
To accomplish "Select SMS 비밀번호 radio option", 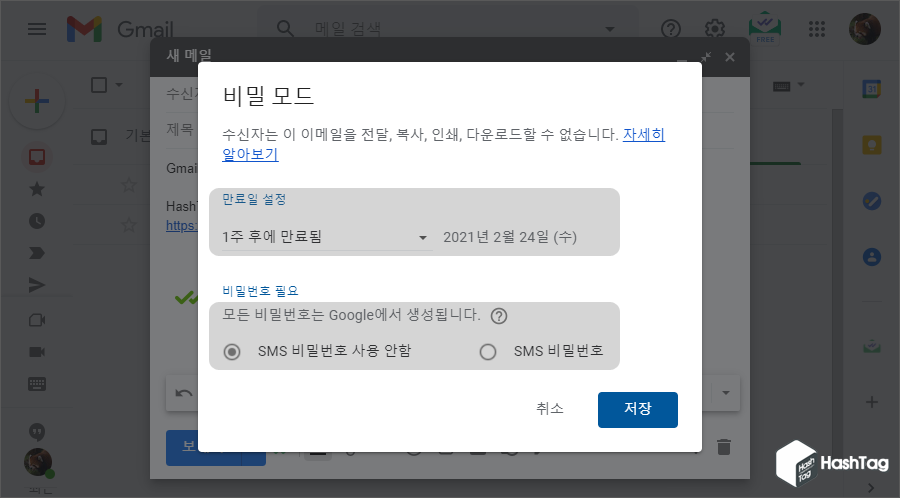I will [488, 352].
